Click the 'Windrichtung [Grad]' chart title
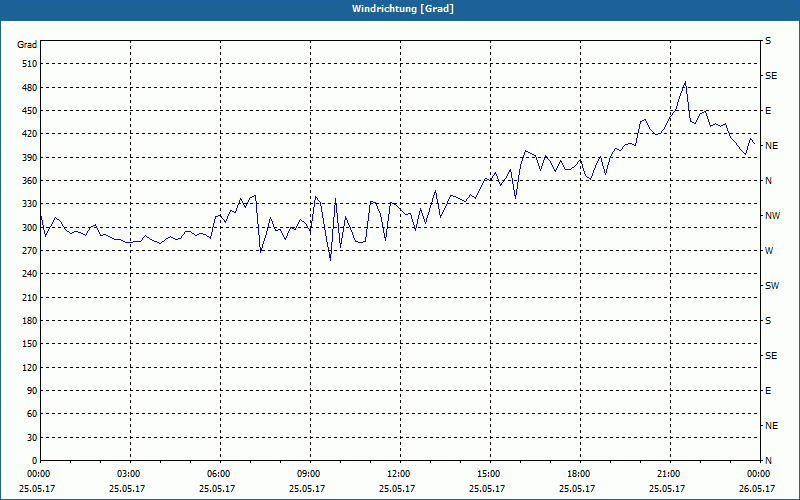This screenshot has height=500, width=800. (x=403, y=9)
